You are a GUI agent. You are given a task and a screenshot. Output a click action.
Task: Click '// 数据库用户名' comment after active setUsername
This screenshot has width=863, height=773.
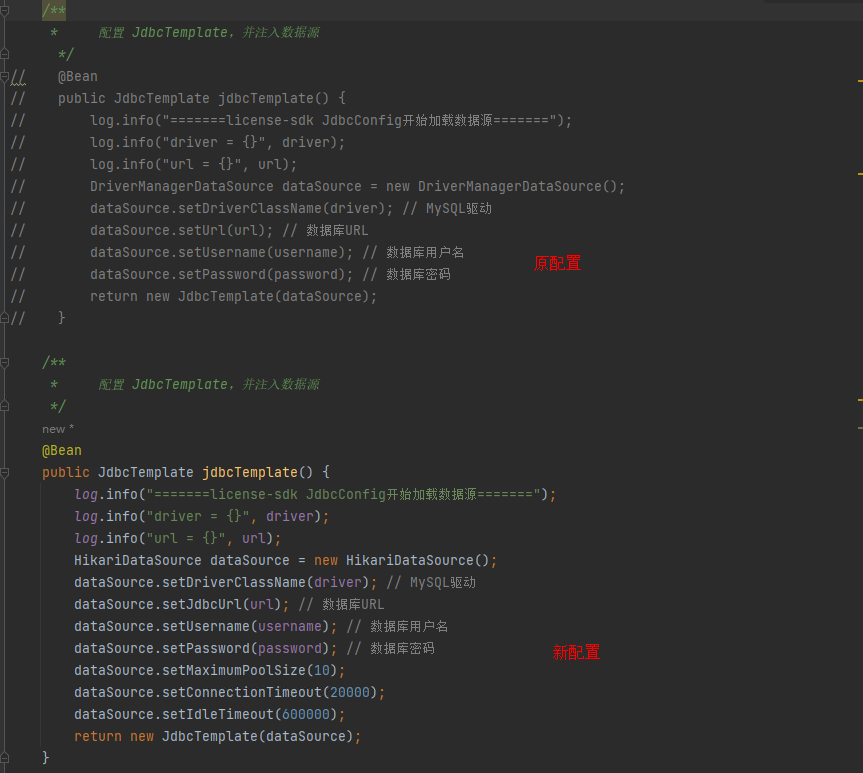coord(397,627)
